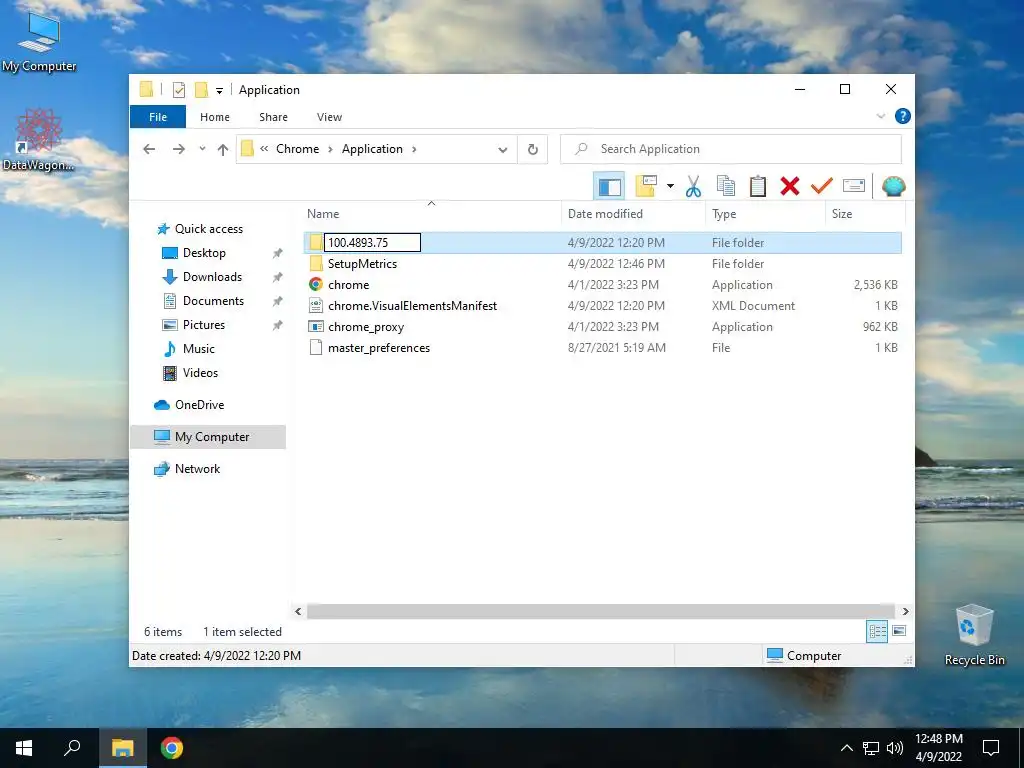Go forward with the right arrow
This screenshot has height=768, width=1024.
pos(178,149)
